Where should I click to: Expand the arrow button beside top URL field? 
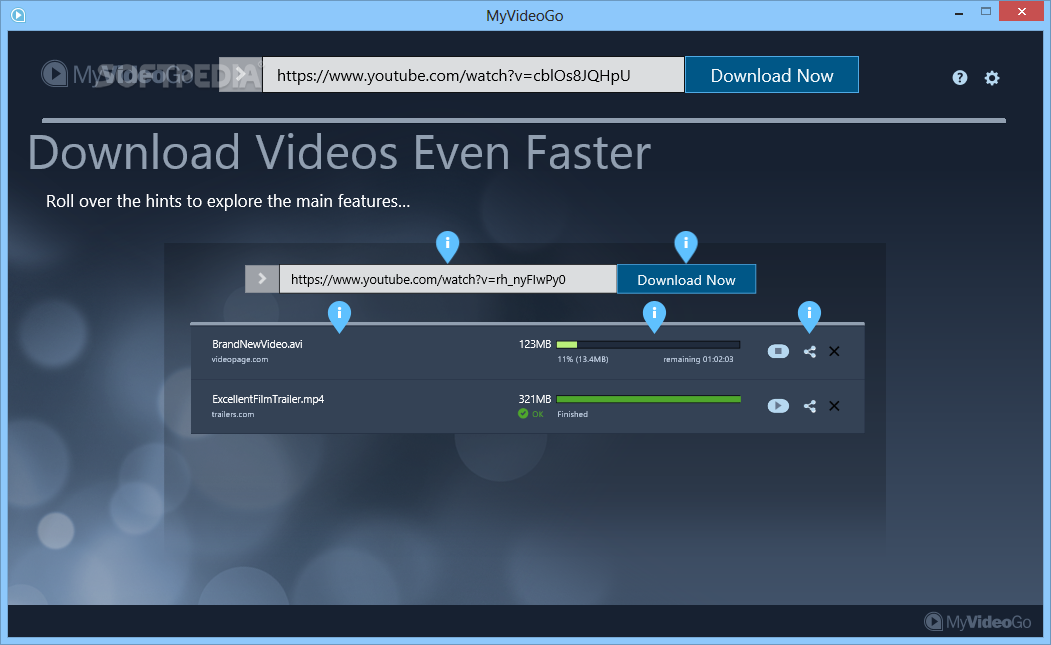241,74
